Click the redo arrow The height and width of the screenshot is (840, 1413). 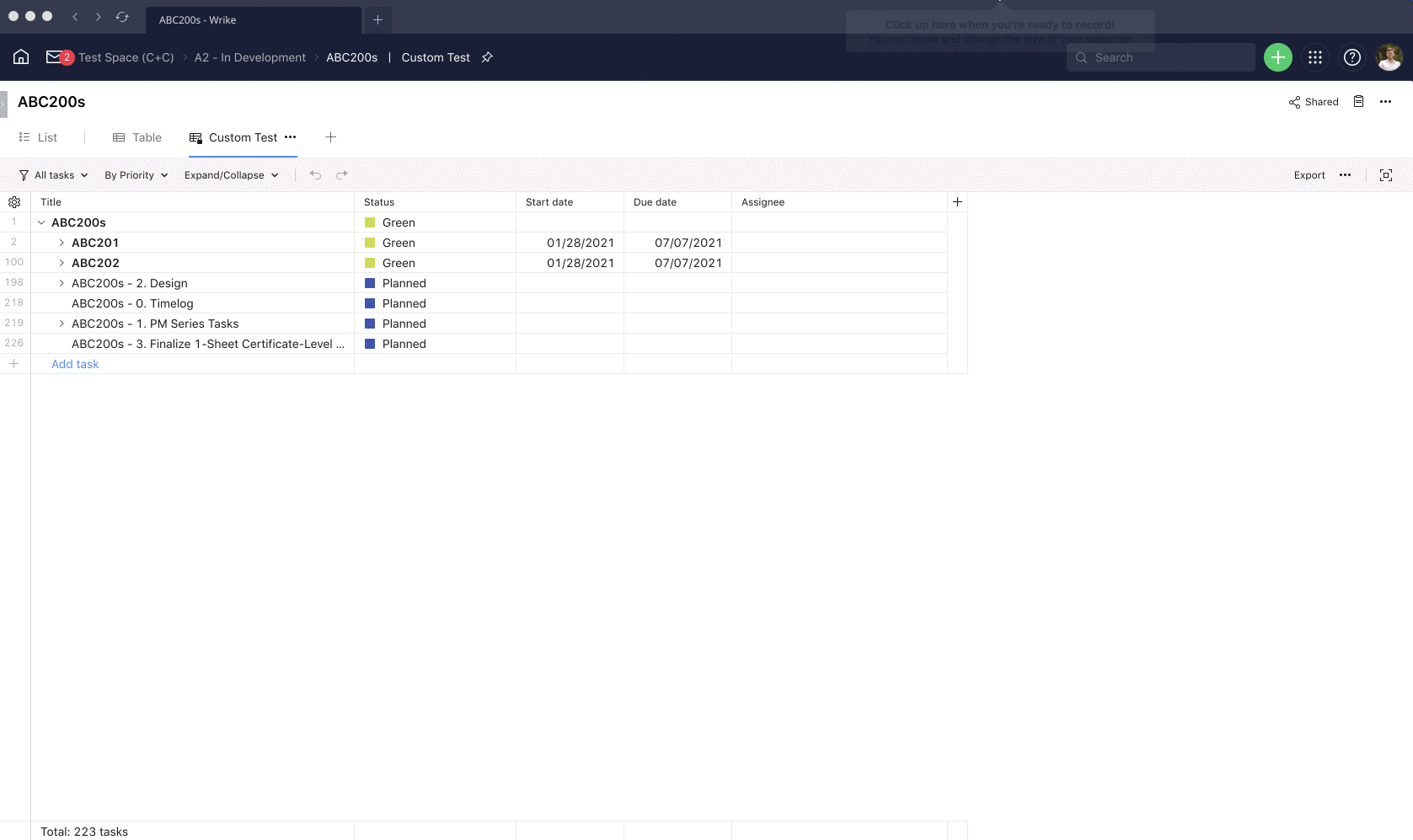(342, 175)
